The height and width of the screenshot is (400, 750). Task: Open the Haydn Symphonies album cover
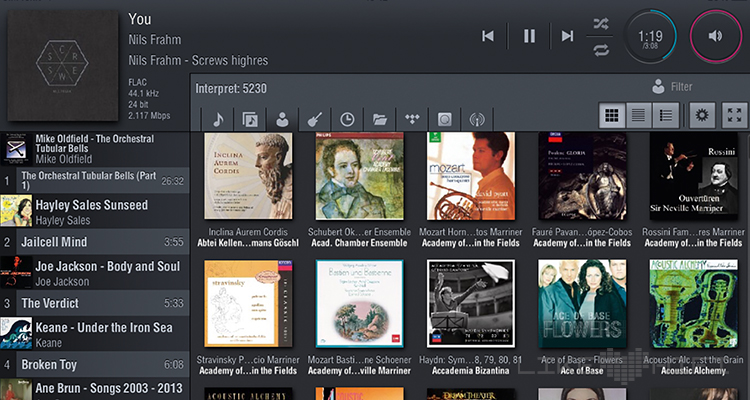(471, 304)
